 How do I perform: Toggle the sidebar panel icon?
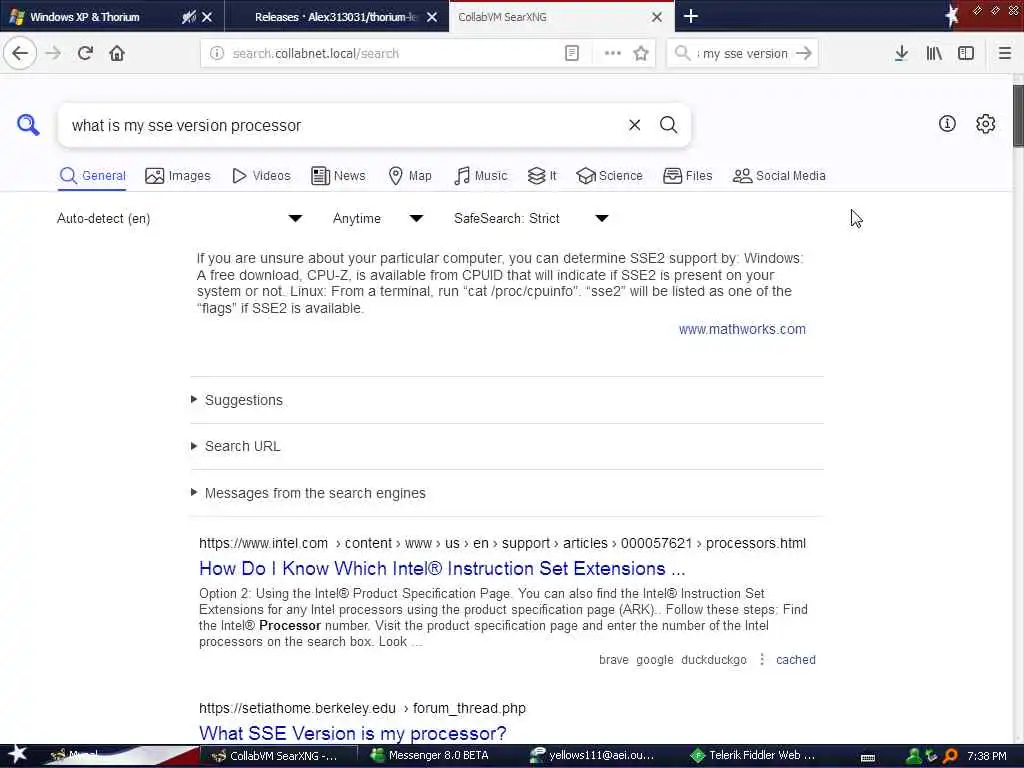click(x=966, y=53)
